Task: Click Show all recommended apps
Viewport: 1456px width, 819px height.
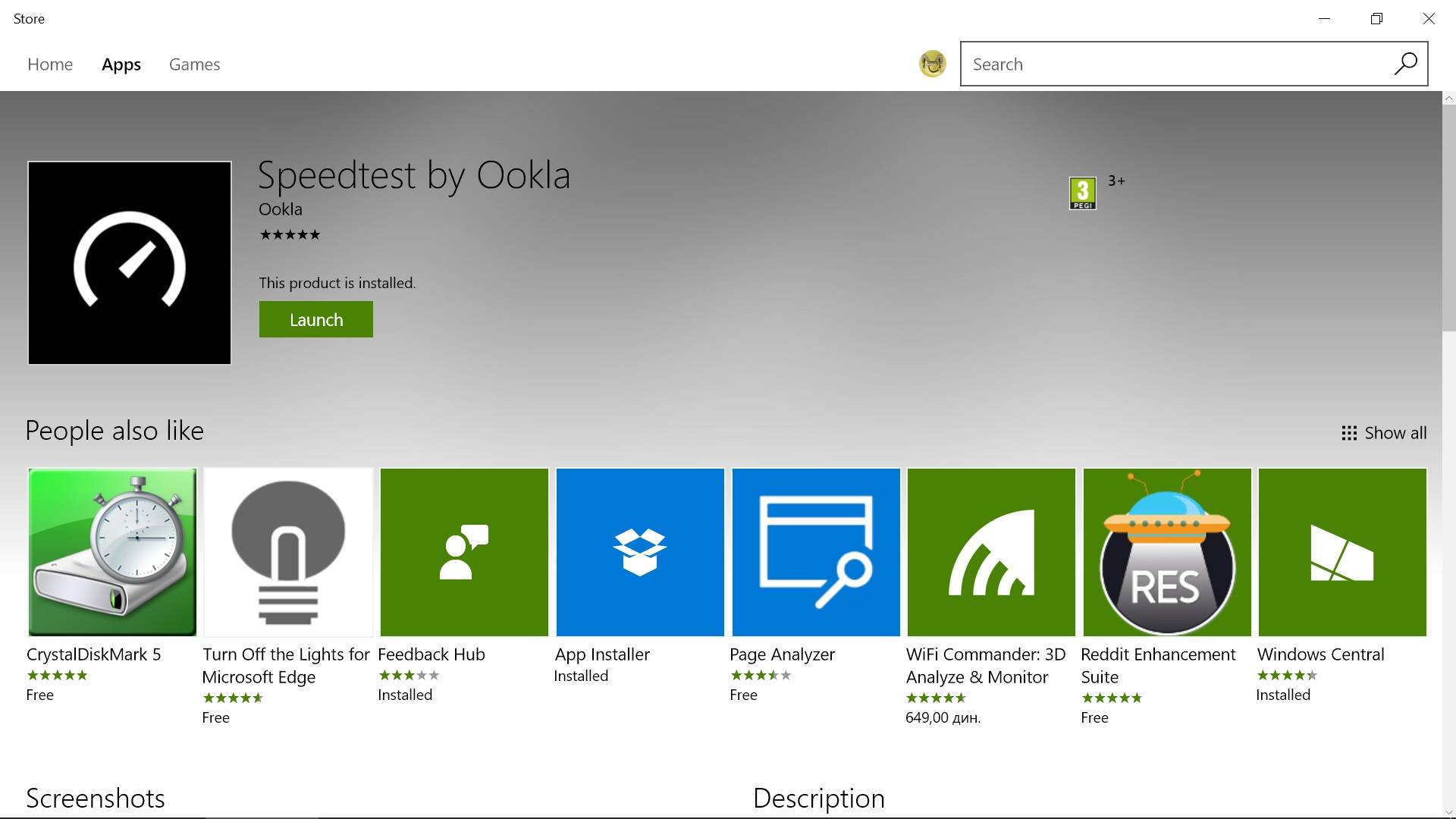Action: (x=1384, y=433)
